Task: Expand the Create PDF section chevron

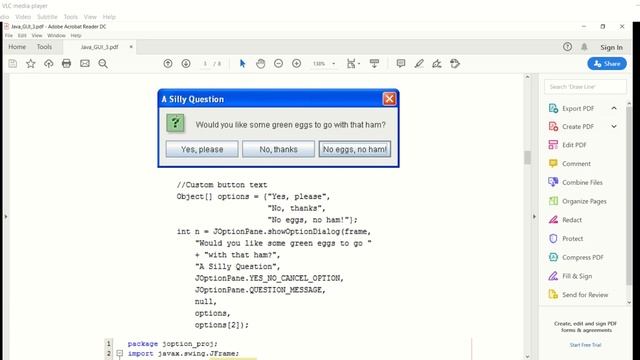Action: coord(614,127)
